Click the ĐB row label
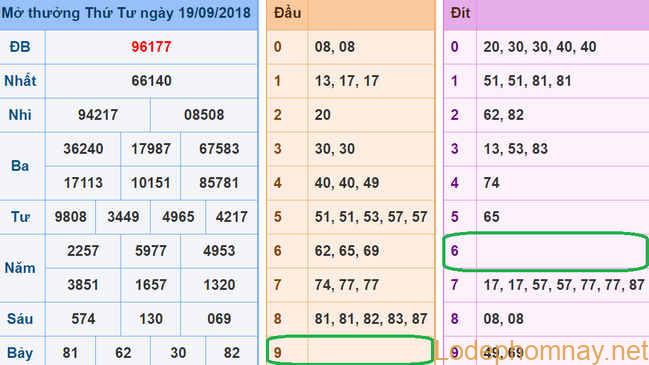Image resolution: width=649 pixels, height=365 pixels. [20, 47]
